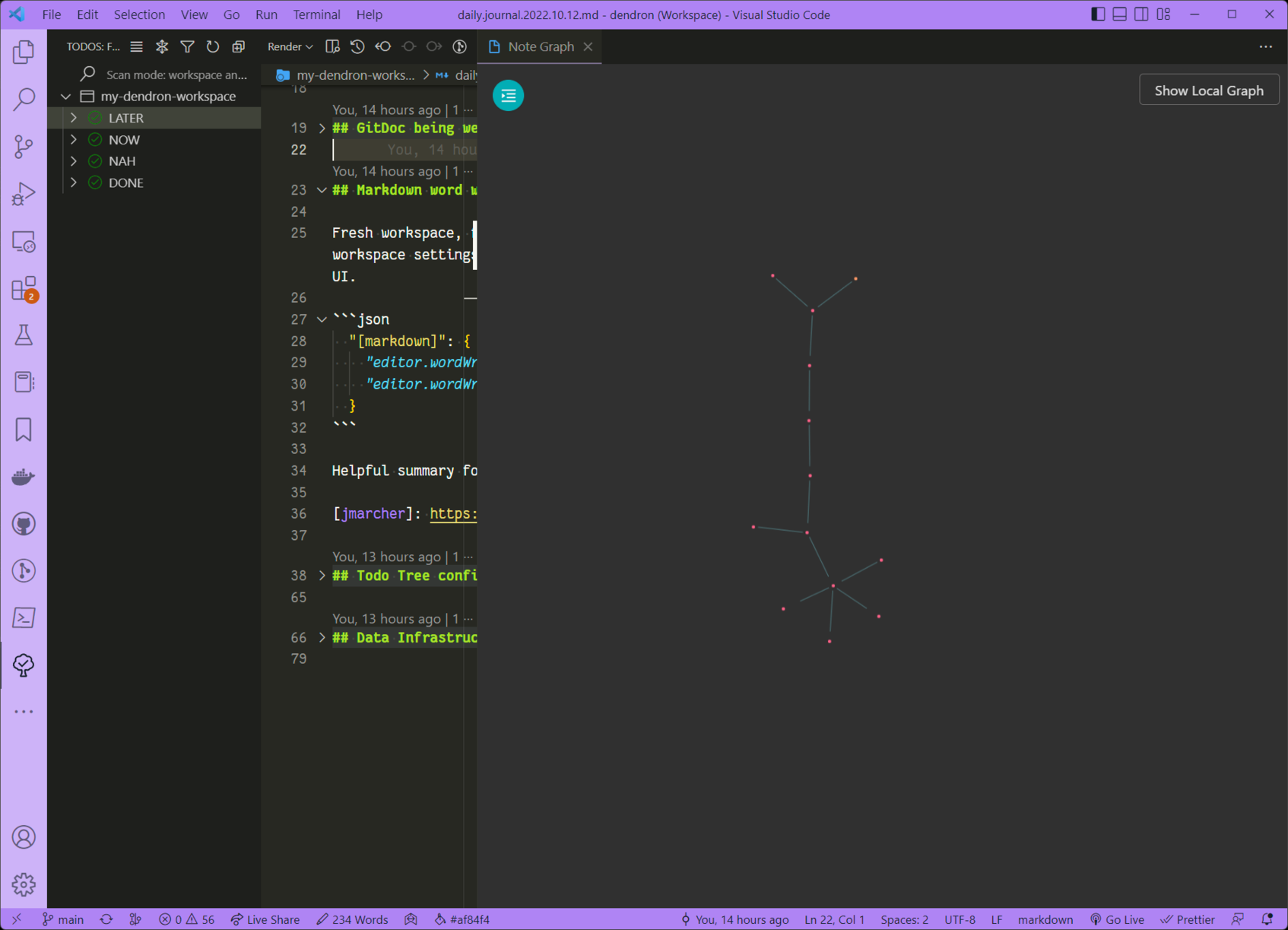The height and width of the screenshot is (930, 1288).
Task: Open Extensions view with 2 badge
Action: pyautogui.click(x=24, y=288)
